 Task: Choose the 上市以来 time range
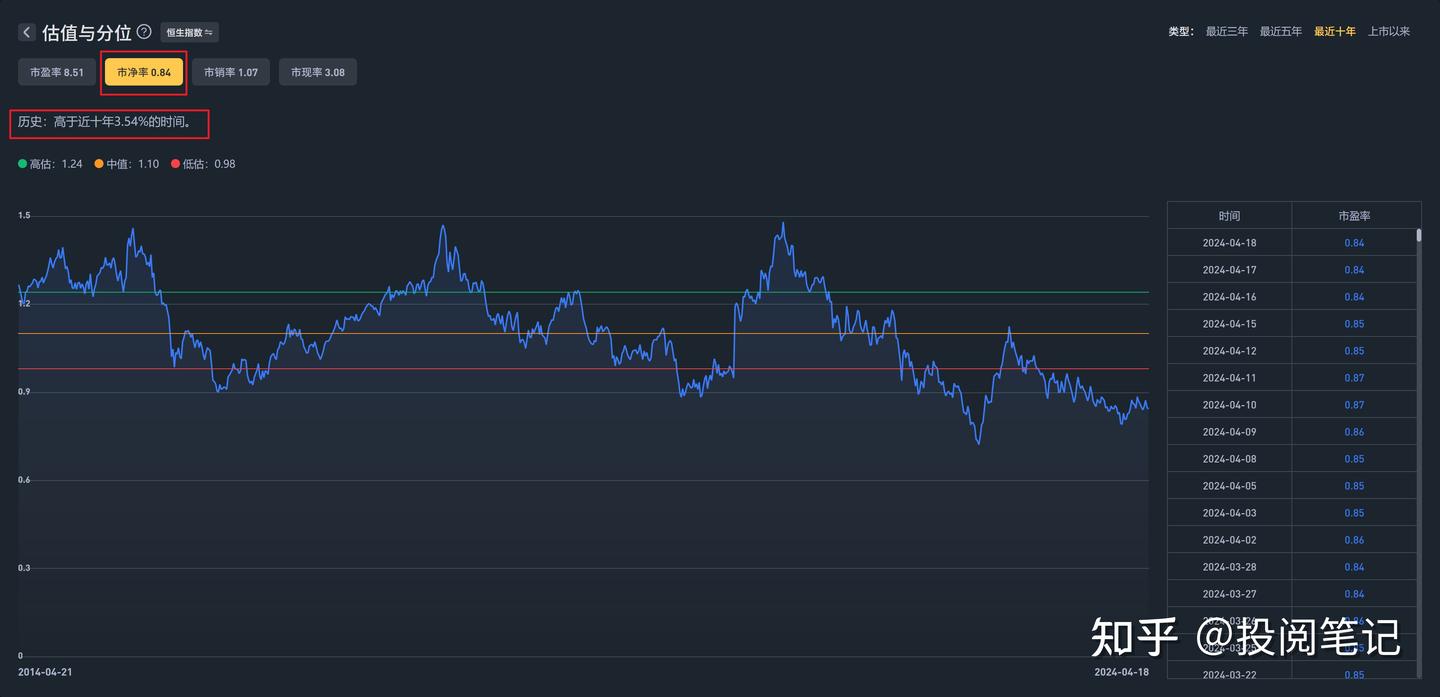tap(1389, 32)
